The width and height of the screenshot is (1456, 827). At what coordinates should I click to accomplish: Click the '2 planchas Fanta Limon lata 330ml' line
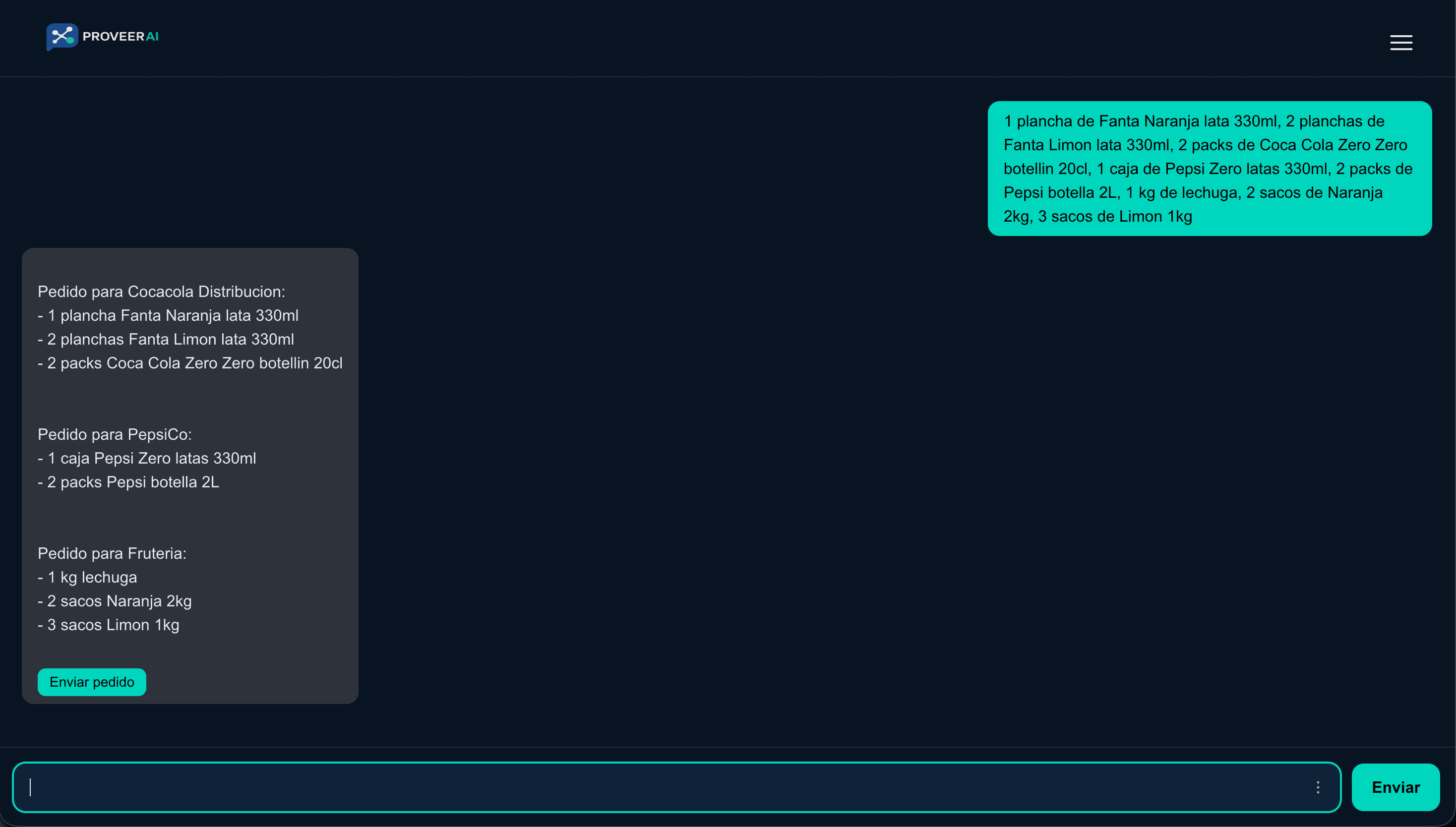tap(166, 340)
